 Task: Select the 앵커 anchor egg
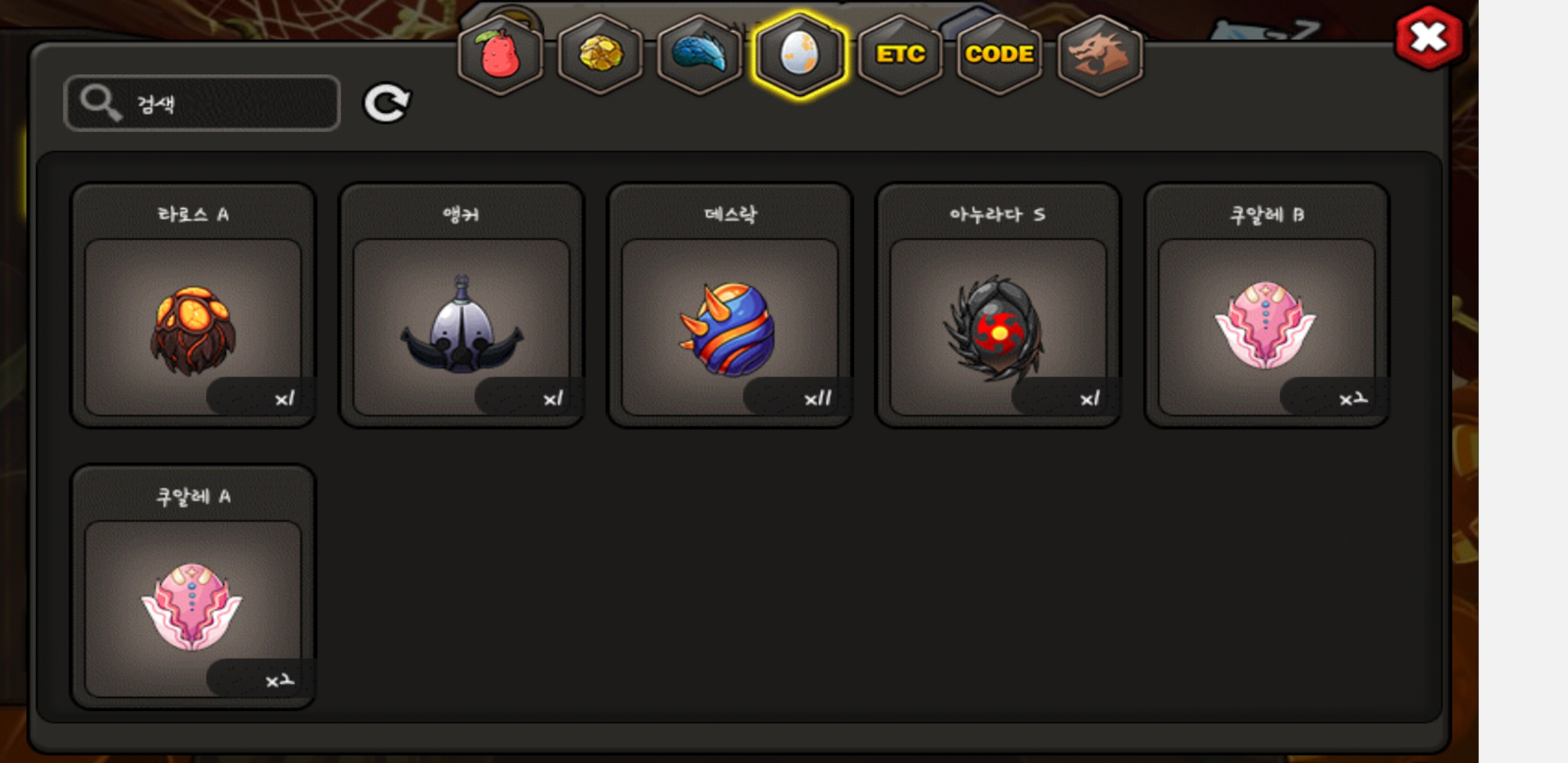[461, 305]
